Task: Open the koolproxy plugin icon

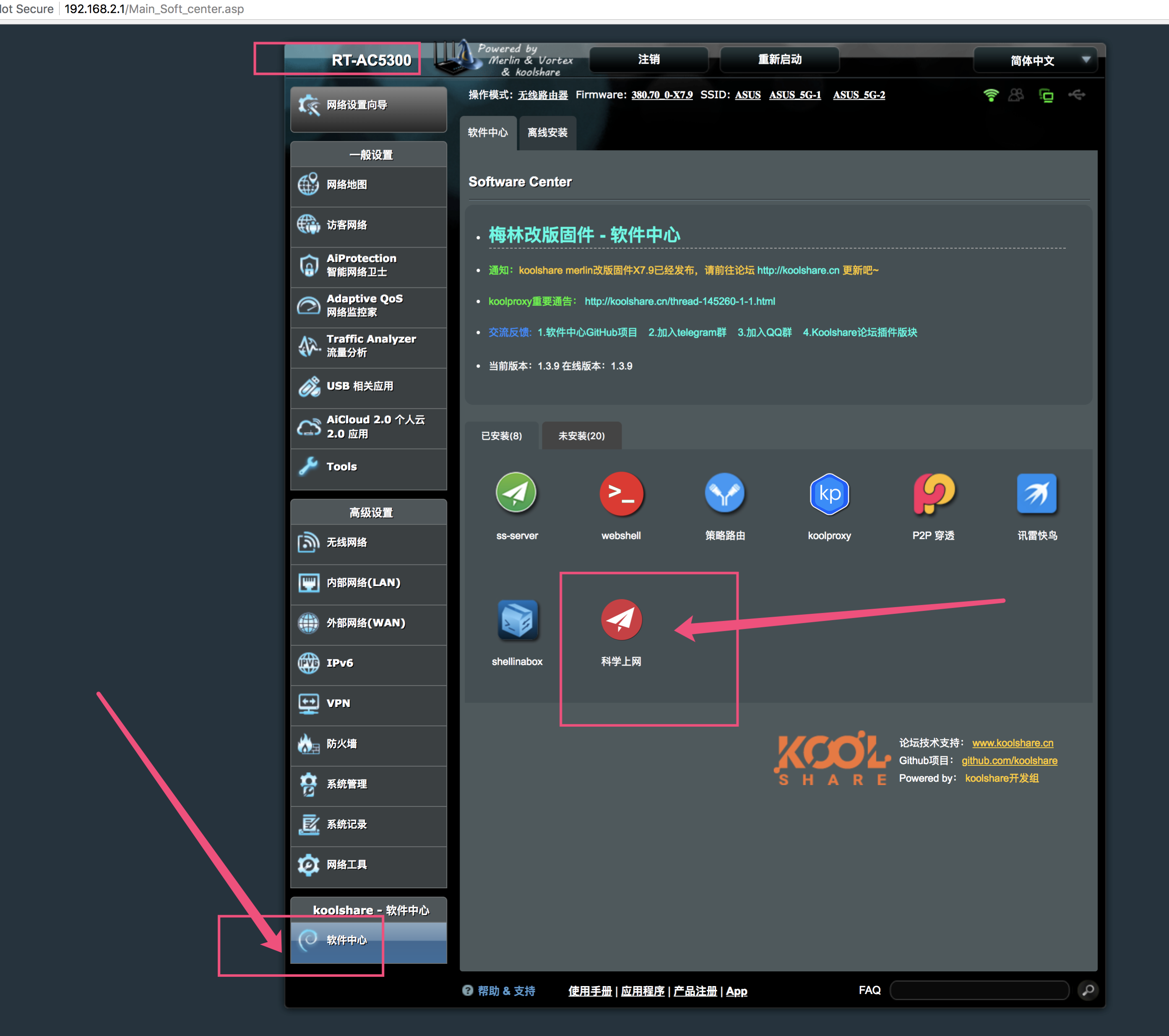Action: [829, 493]
